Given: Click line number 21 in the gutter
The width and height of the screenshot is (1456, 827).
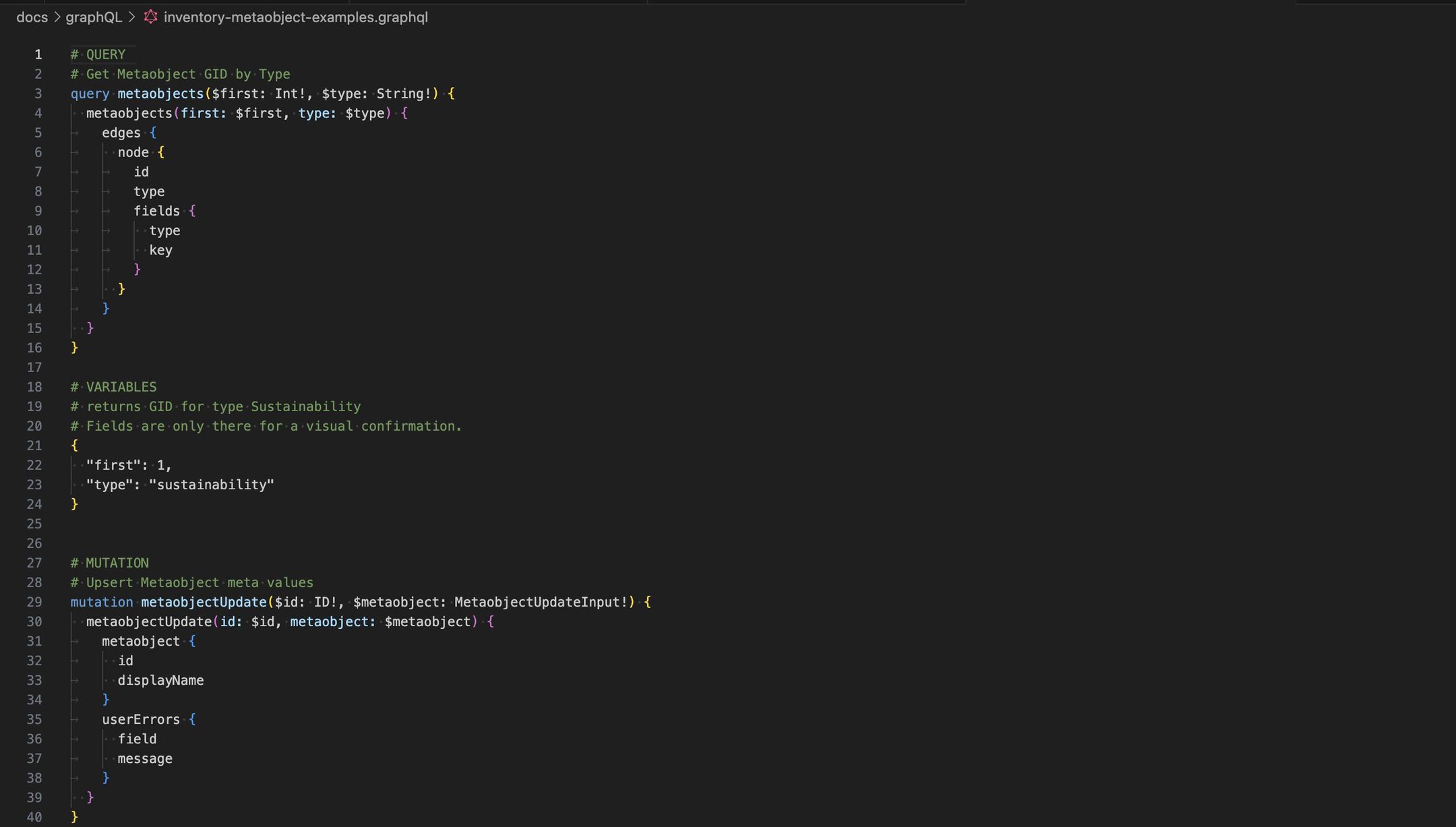Looking at the screenshot, I should click(x=34, y=446).
